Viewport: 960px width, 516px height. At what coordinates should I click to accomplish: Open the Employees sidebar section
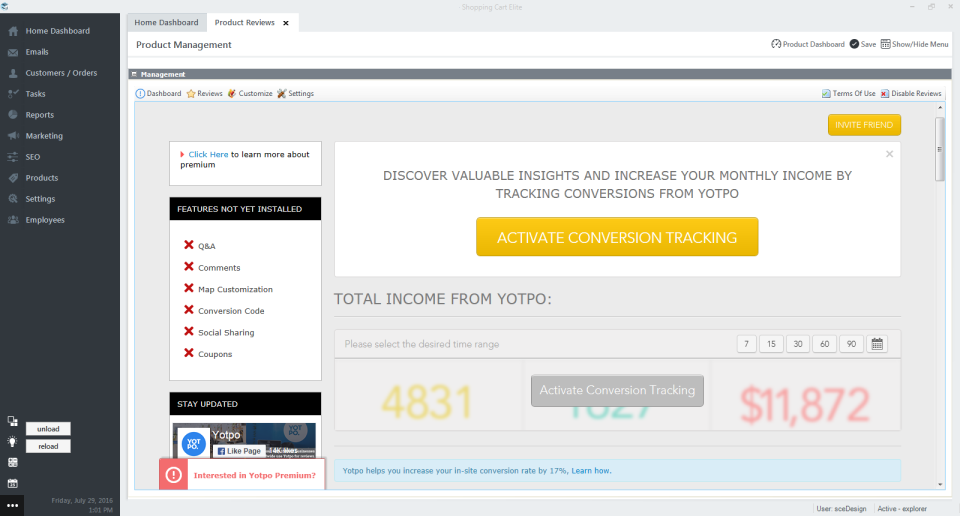[45, 220]
